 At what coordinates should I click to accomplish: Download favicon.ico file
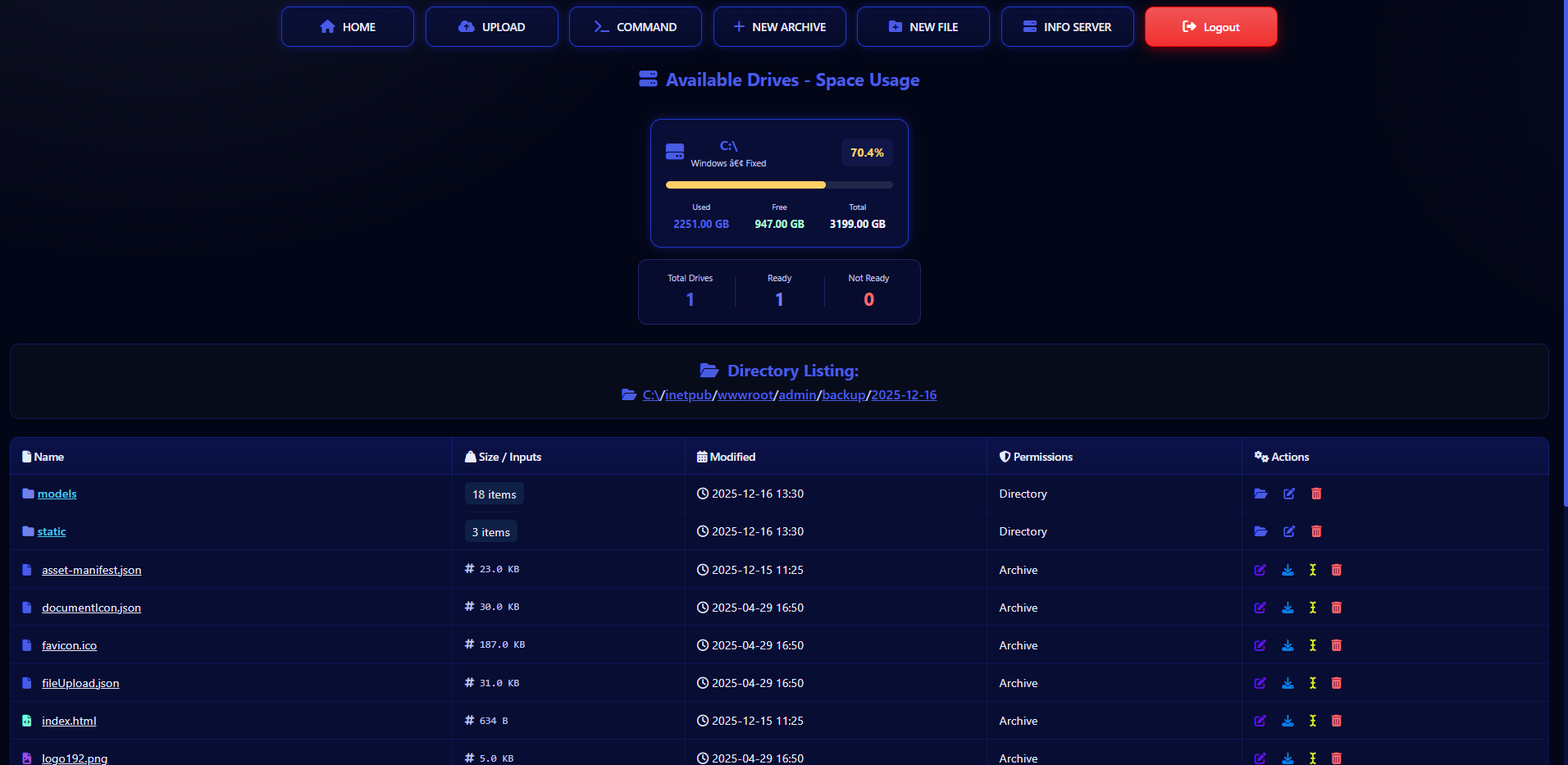pos(1288,645)
